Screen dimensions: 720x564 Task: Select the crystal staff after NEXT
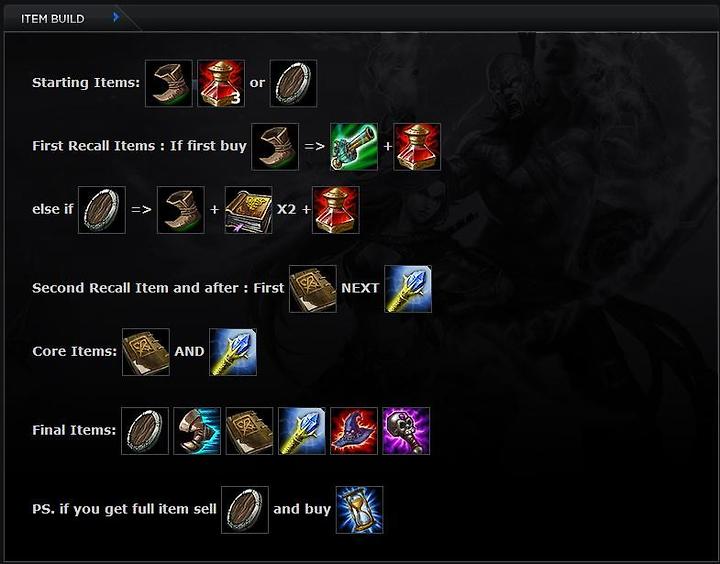tap(408, 289)
